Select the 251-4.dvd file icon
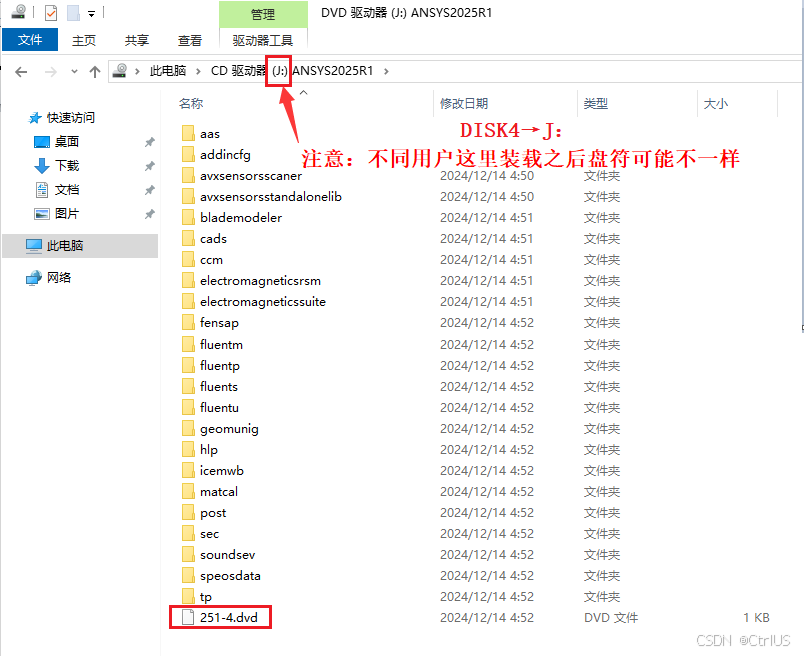Screen dimensions: 804x656 tap(188, 618)
